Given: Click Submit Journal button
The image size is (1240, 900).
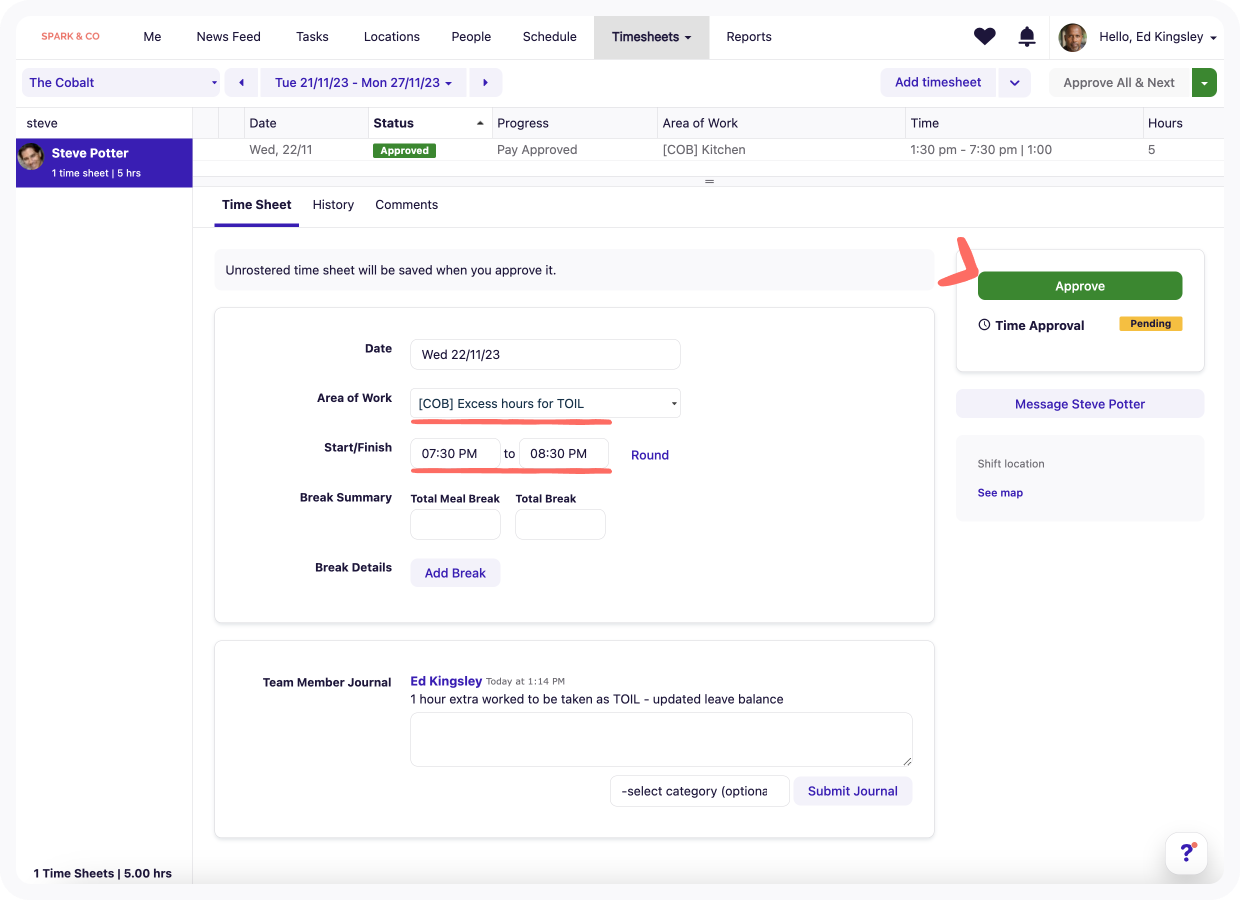Looking at the screenshot, I should (853, 791).
